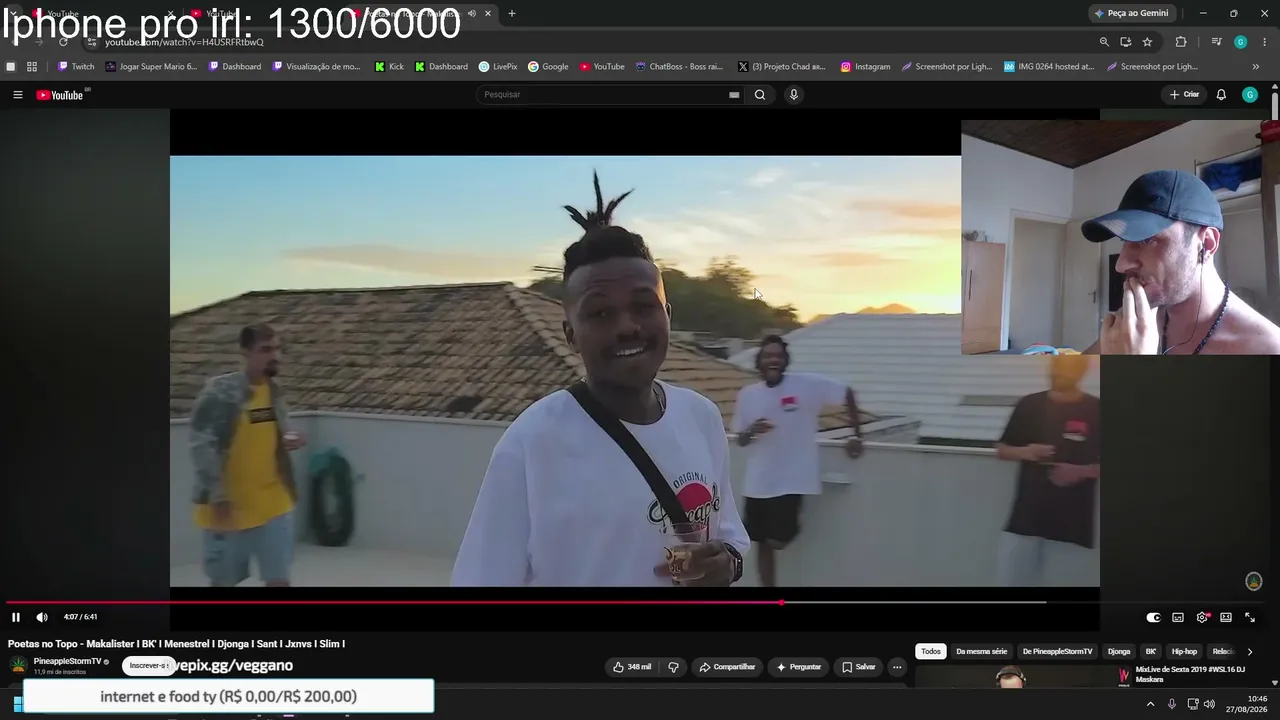
Task: Bookmark this page with the star
Action: [x=1147, y=42]
